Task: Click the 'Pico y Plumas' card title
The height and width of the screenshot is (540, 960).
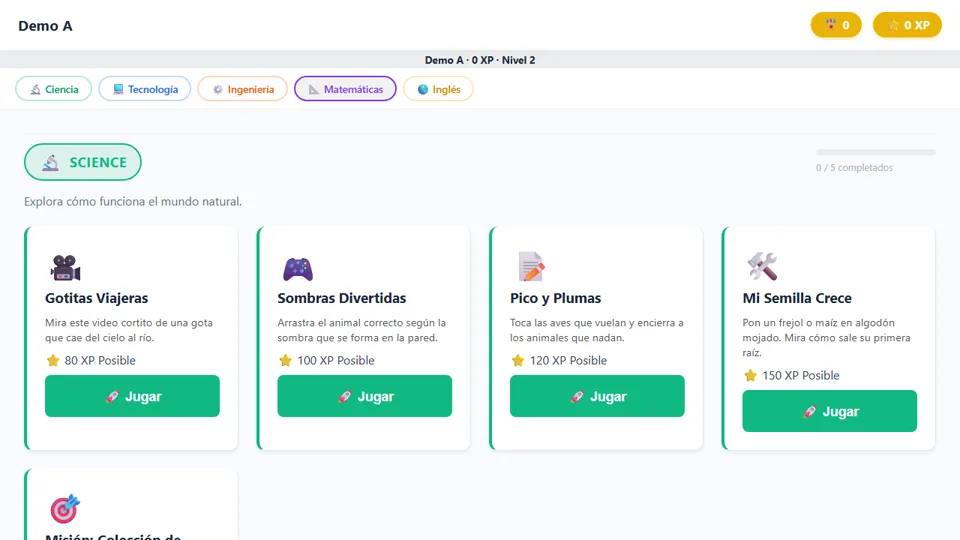Action: click(555, 298)
